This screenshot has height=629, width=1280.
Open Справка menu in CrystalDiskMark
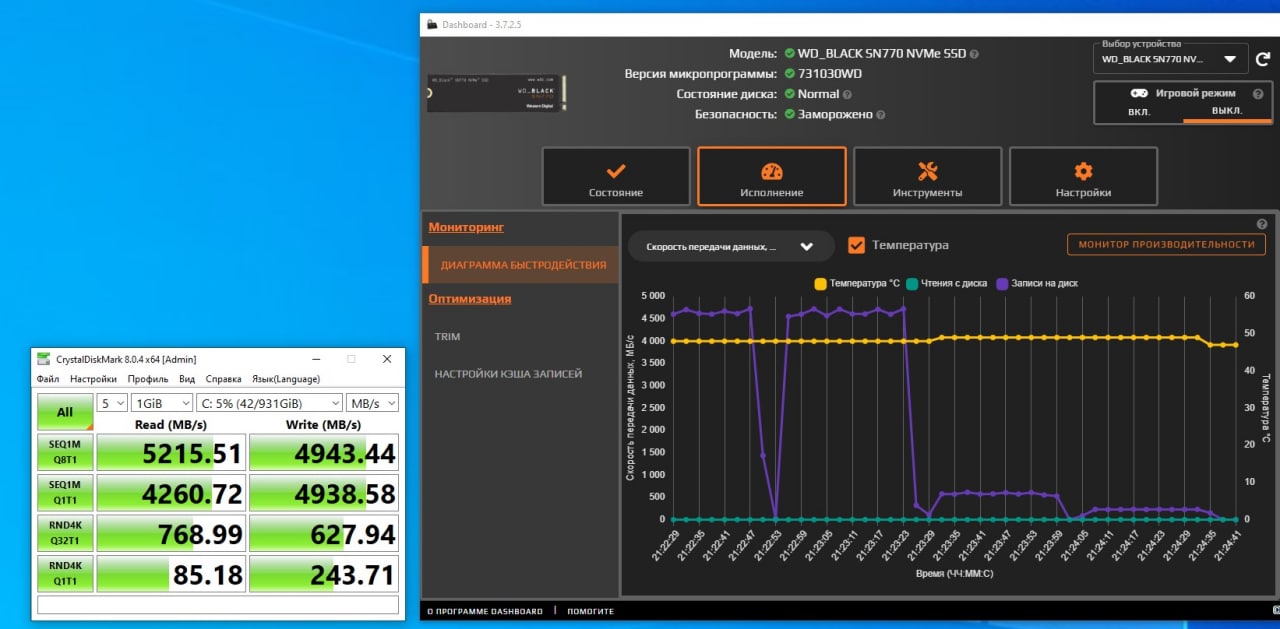[x=224, y=379]
